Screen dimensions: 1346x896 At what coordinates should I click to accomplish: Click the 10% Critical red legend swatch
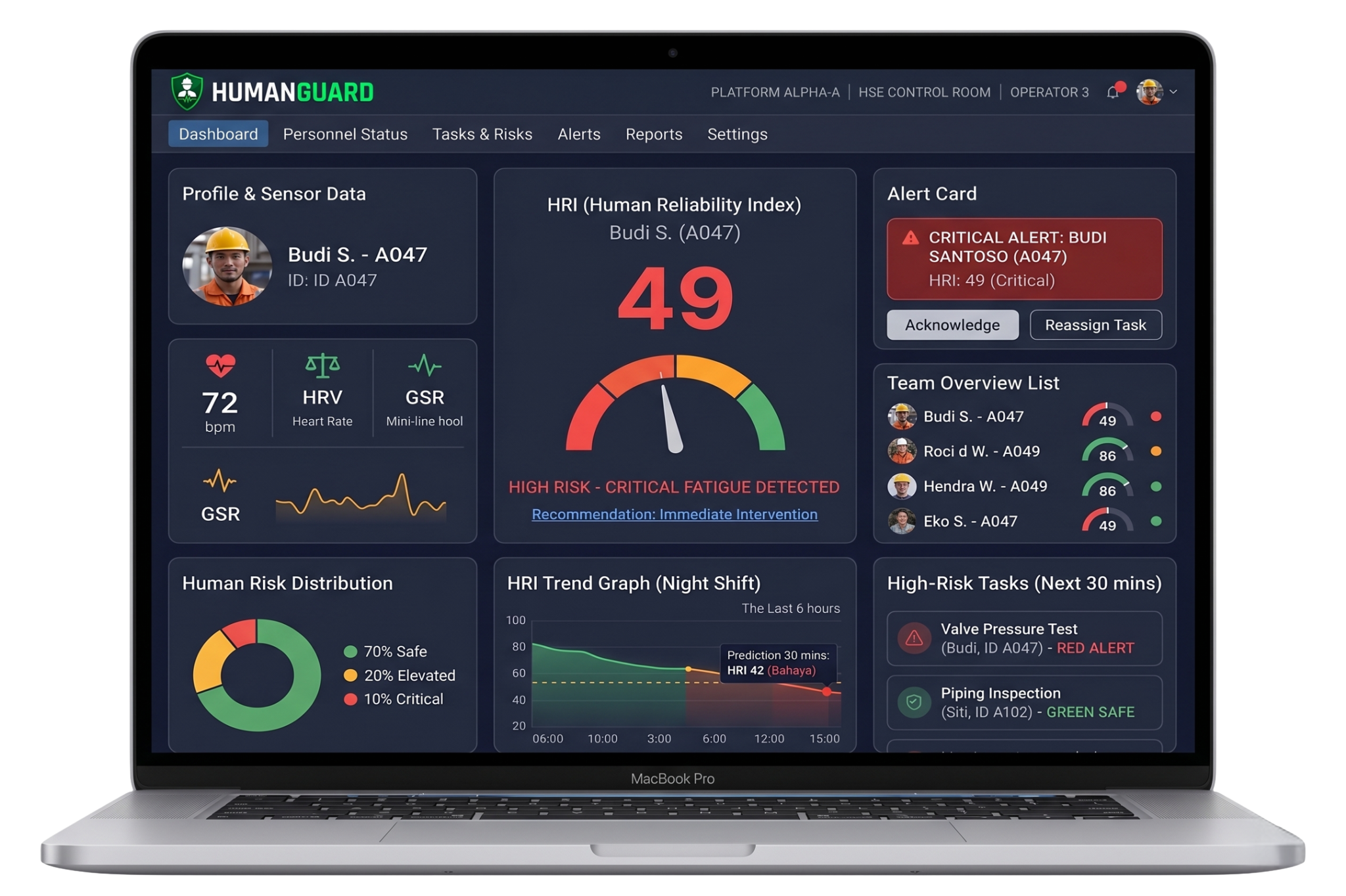(350, 699)
